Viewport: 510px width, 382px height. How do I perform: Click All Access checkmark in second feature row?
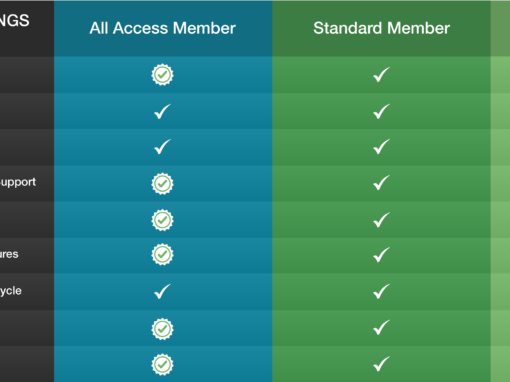(162, 111)
